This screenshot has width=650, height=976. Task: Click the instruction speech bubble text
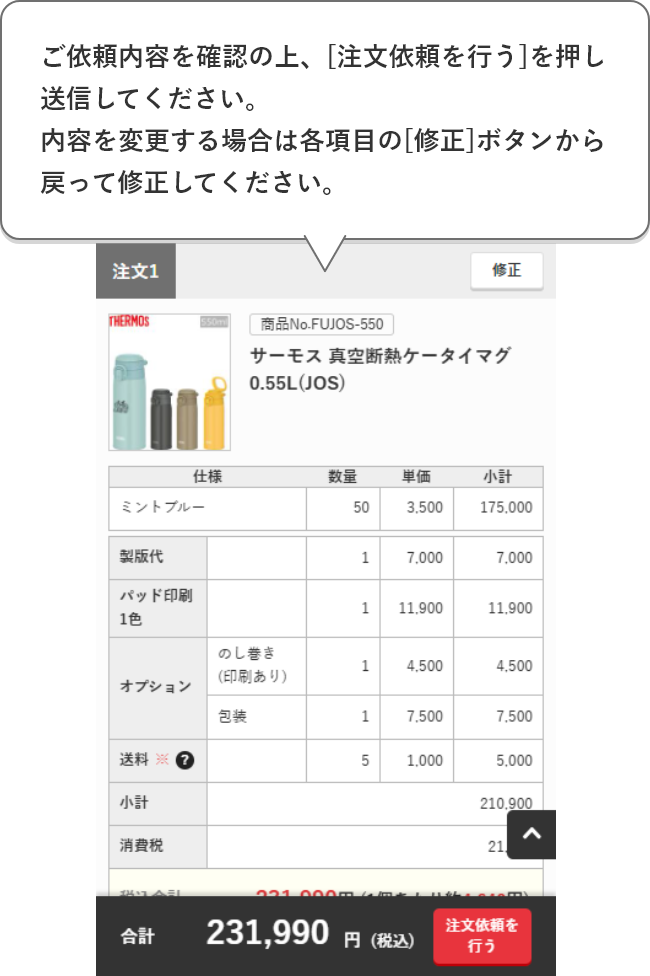(320, 120)
